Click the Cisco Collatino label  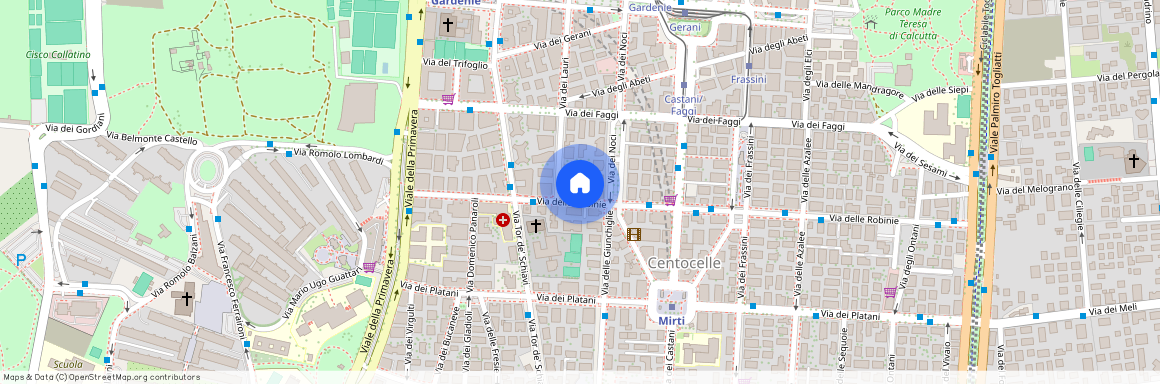pyautogui.click(x=58, y=55)
